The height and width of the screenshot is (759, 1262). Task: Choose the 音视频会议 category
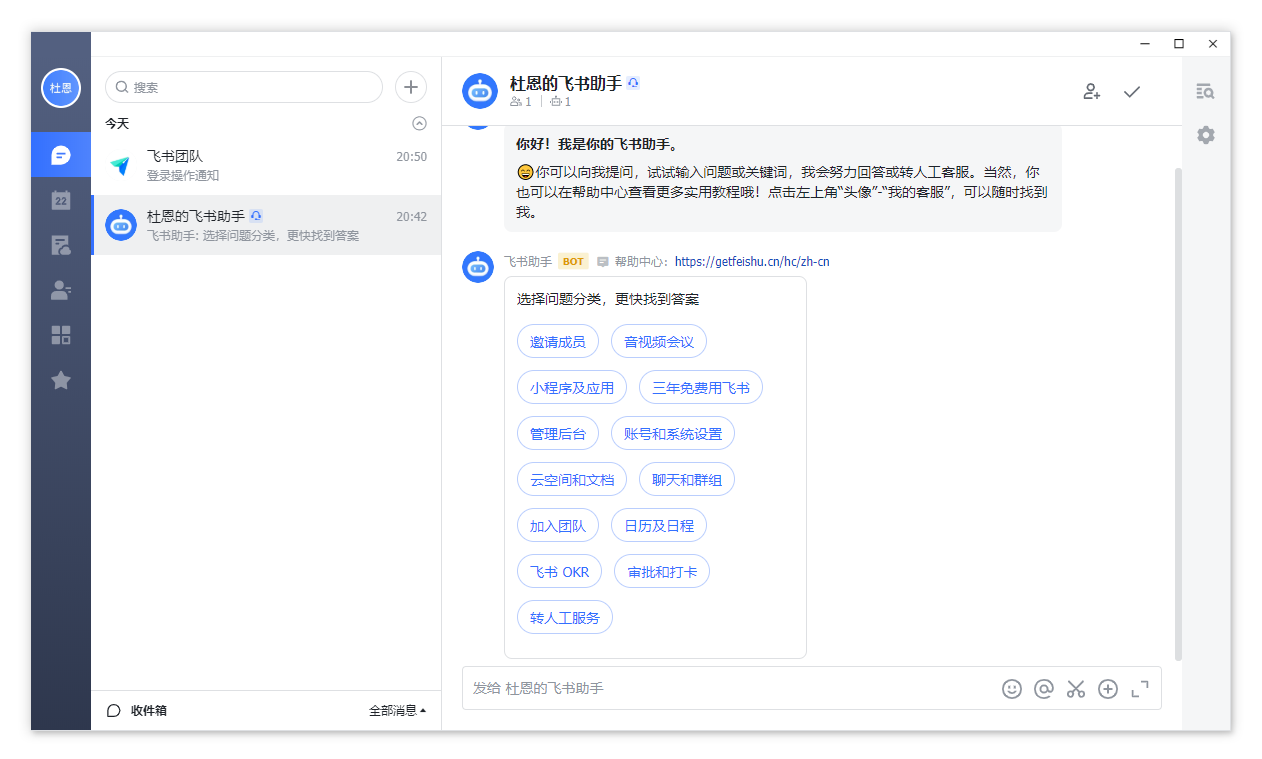click(659, 342)
